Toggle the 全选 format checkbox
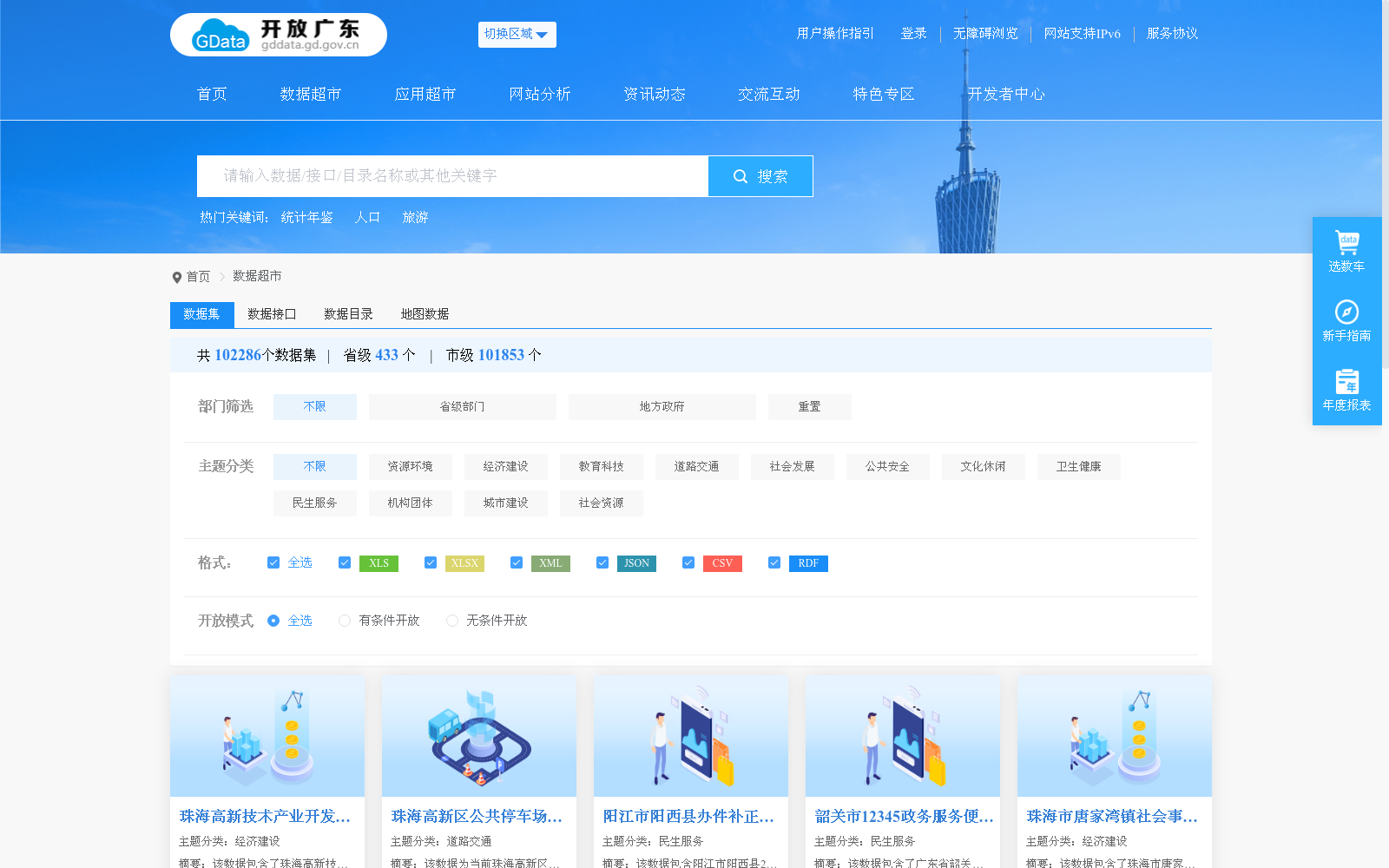1389x868 pixels. pyautogui.click(x=273, y=562)
